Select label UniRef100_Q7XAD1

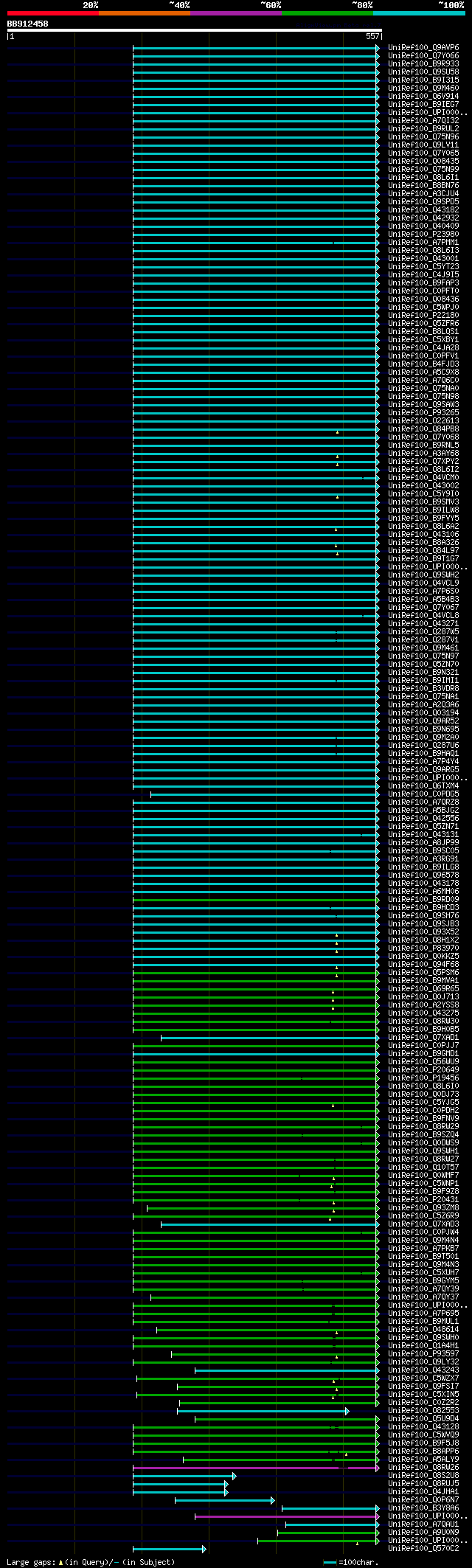click(x=423, y=1037)
